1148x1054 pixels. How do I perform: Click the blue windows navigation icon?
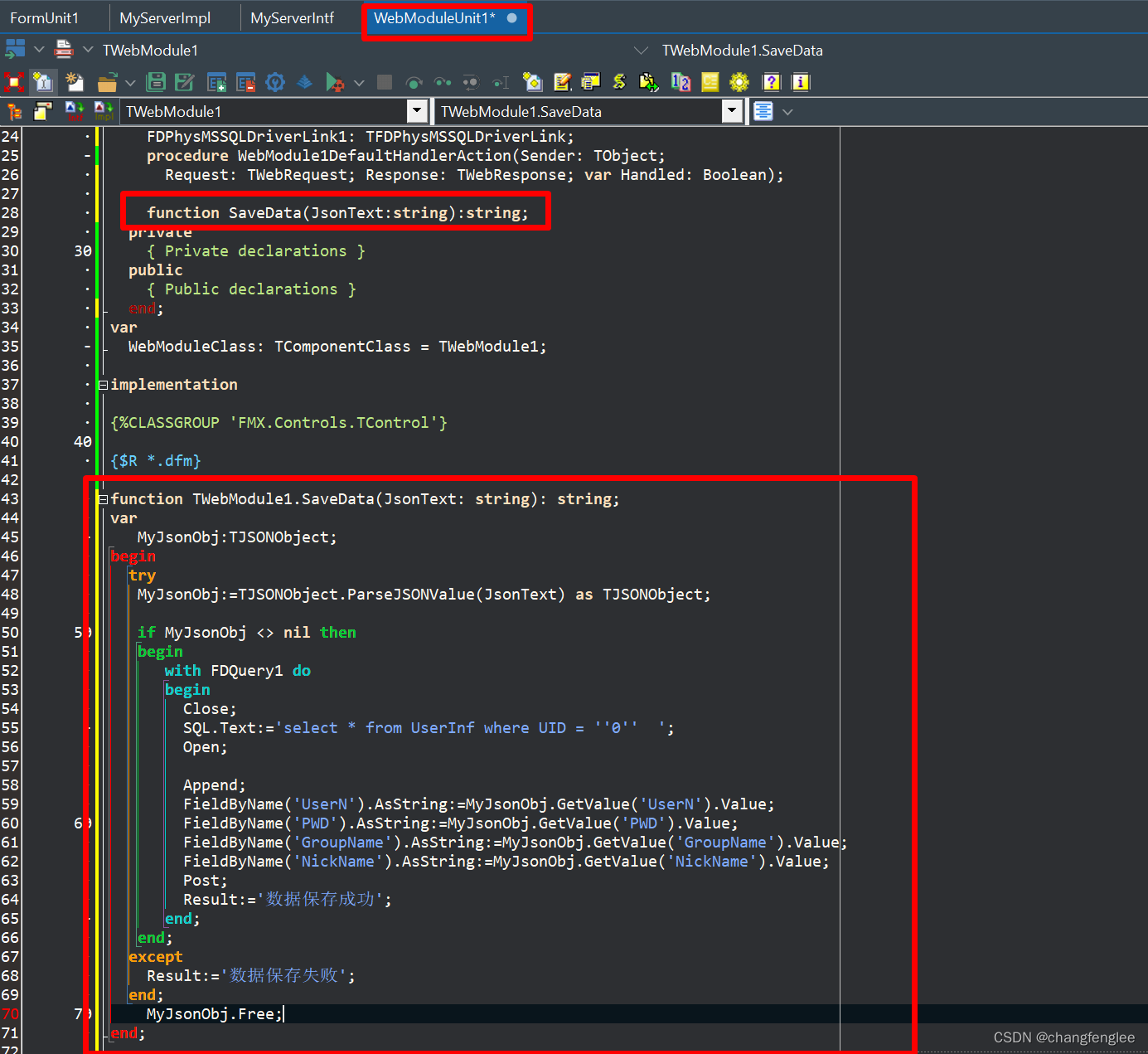click(x=15, y=50)
